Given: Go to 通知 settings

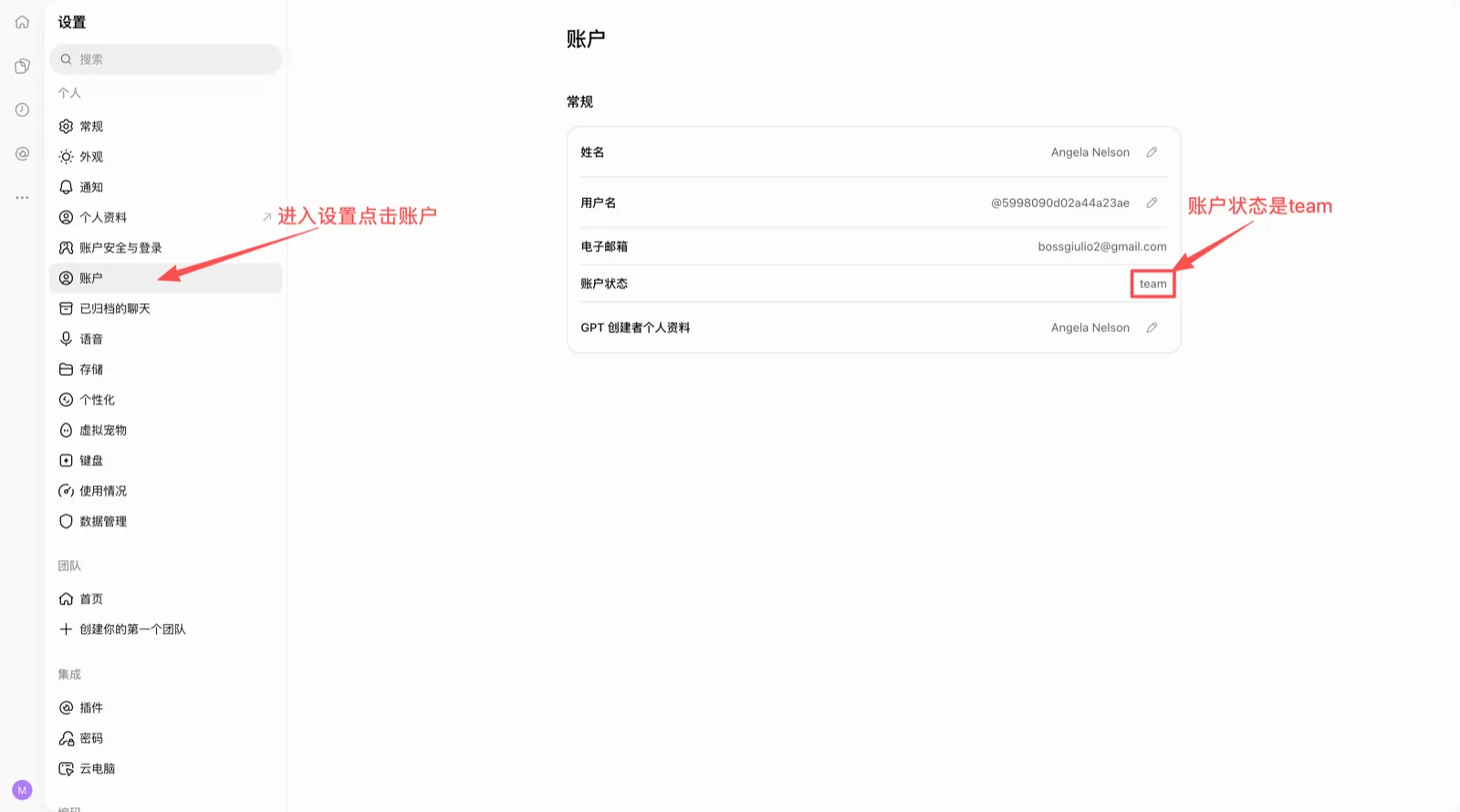Looking at the screenshot, I should coord(166,187).
